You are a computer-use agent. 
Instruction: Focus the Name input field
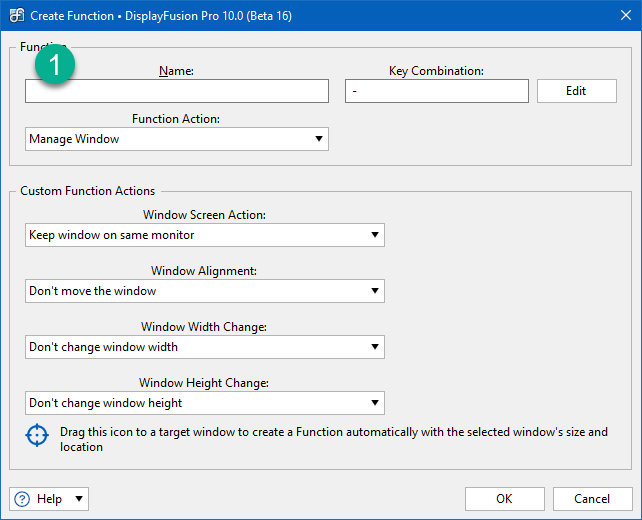click(x=177, y=91)
